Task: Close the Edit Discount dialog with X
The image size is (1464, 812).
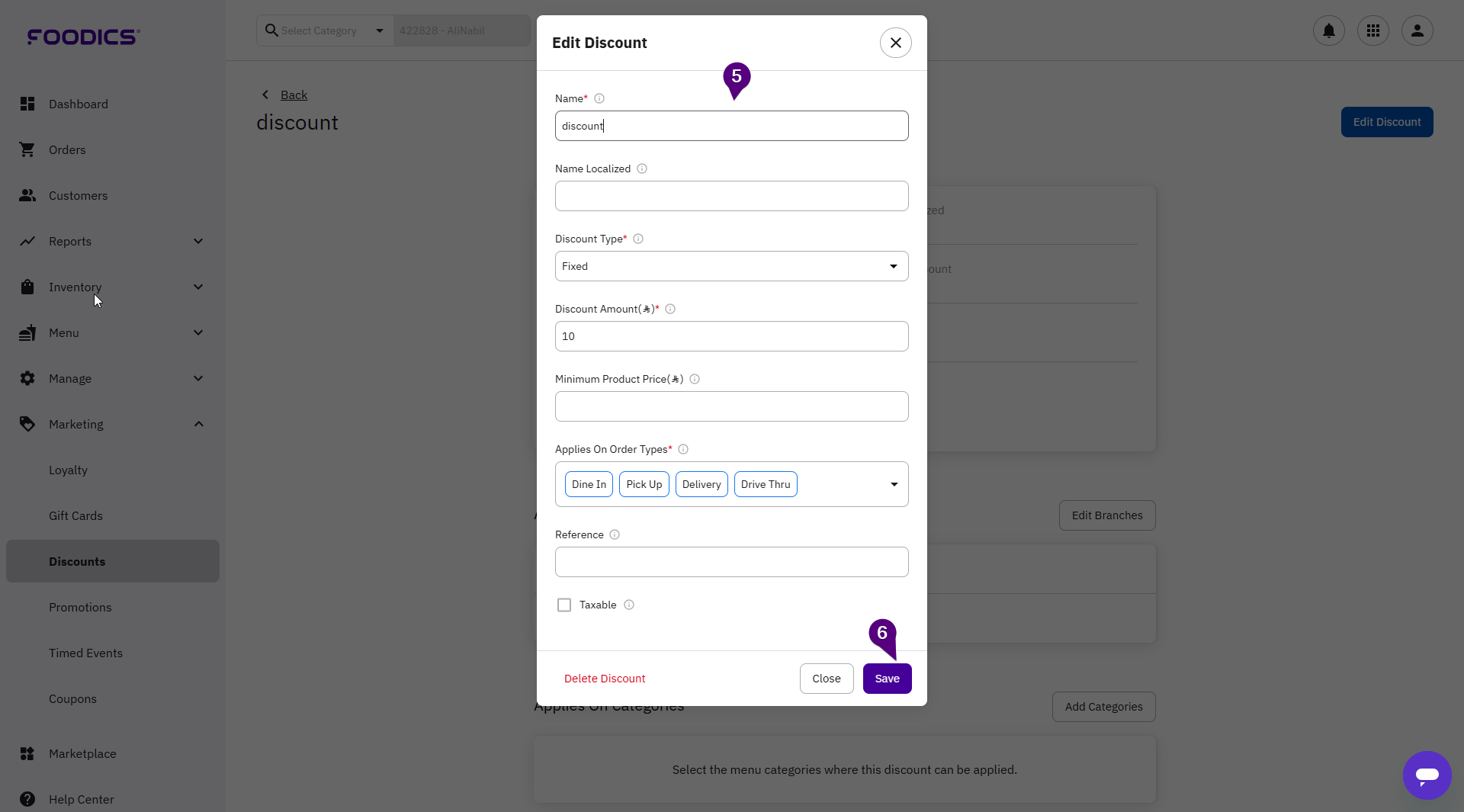Action: (895, 43)
